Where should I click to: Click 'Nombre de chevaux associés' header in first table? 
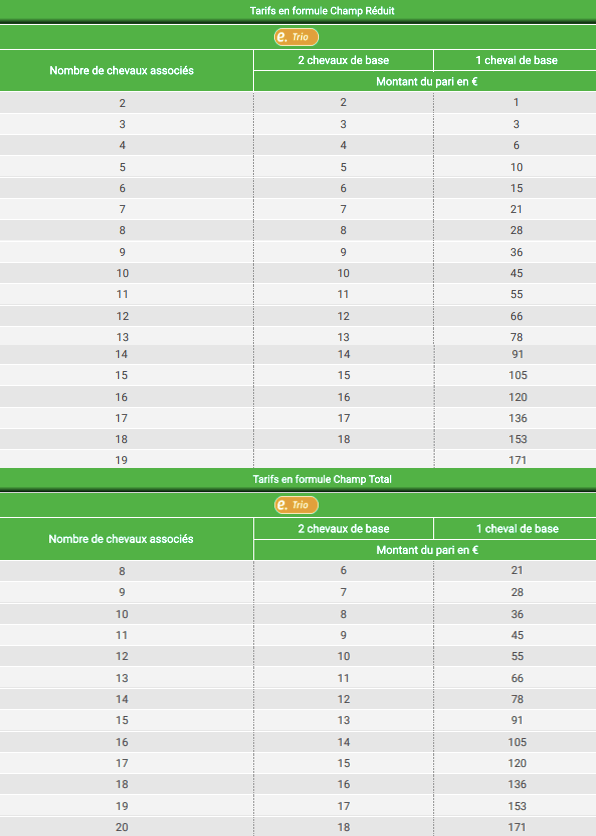[x=122, y=70]
